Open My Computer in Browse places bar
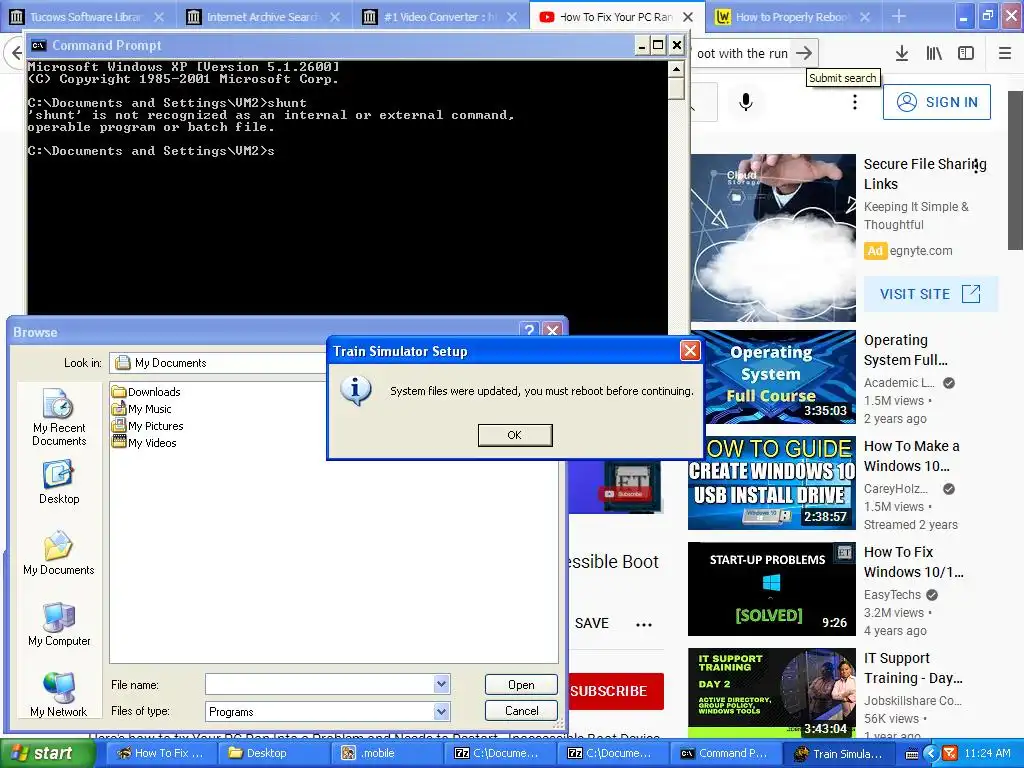Image resolution: width=1024 pixels, height=768 pixels. pyautogui.click(x=59, y=624)
